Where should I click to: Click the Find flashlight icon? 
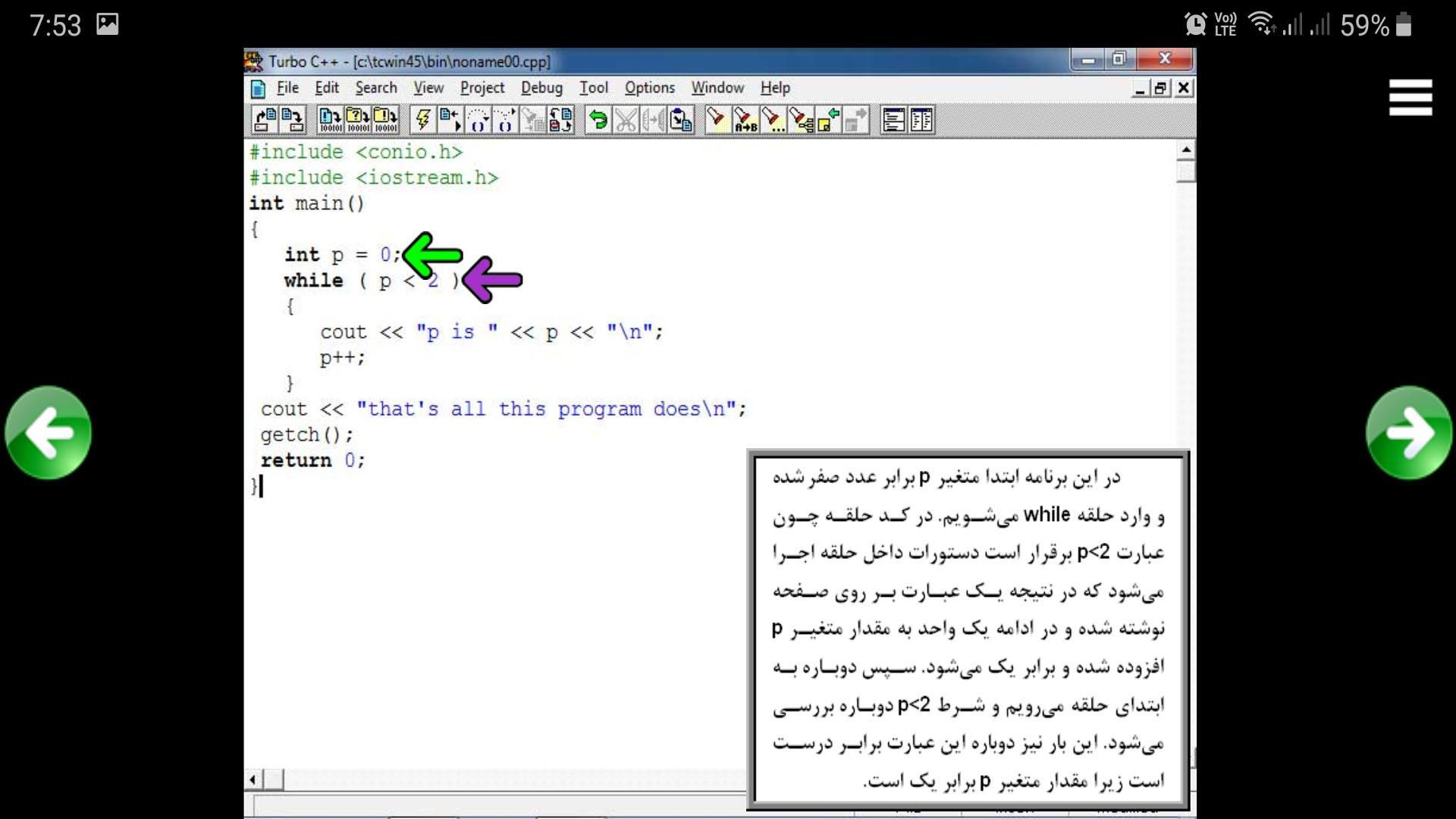717,120
